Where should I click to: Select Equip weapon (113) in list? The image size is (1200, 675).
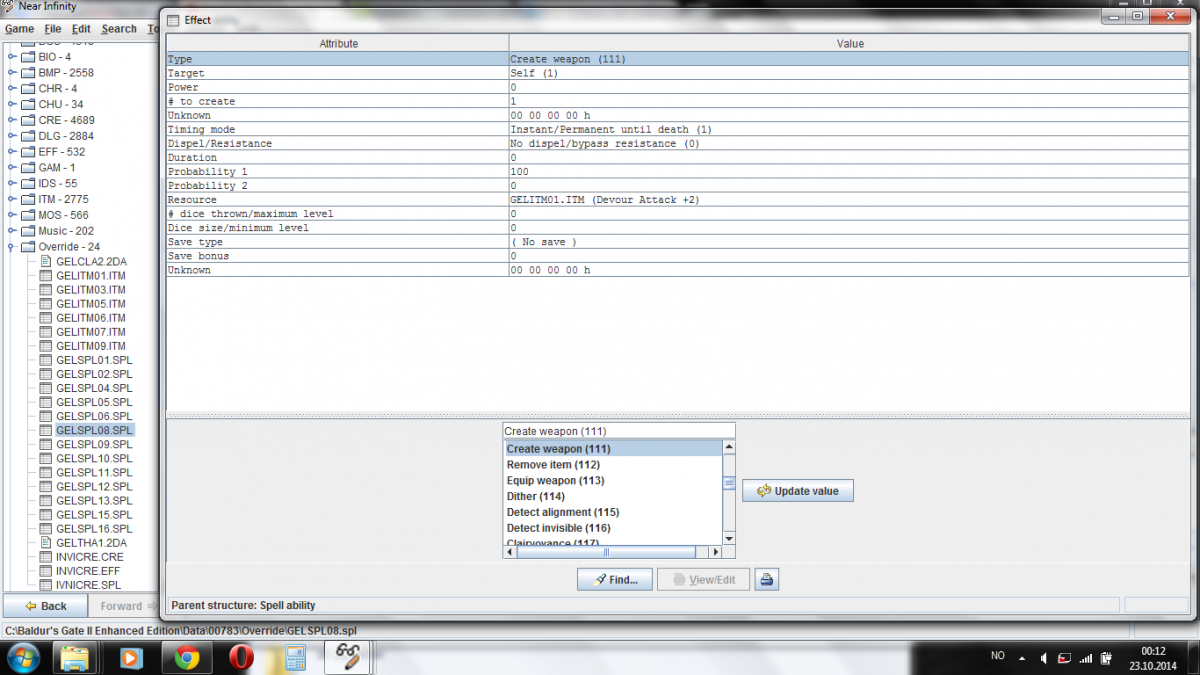tap(612, 481)
